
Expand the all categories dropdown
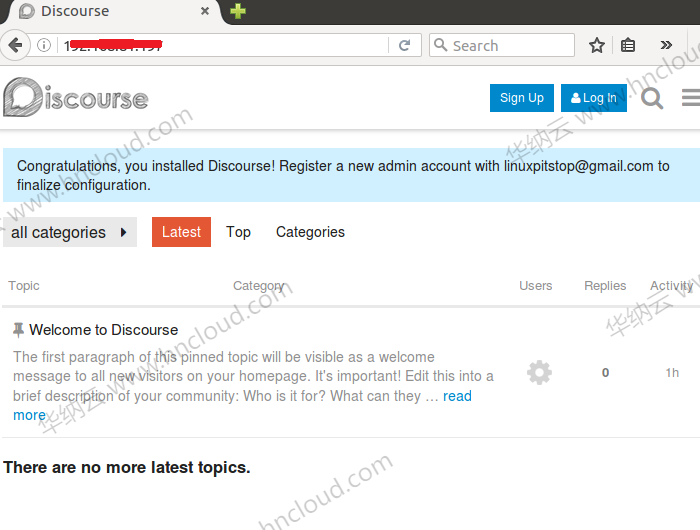(70, 232)
